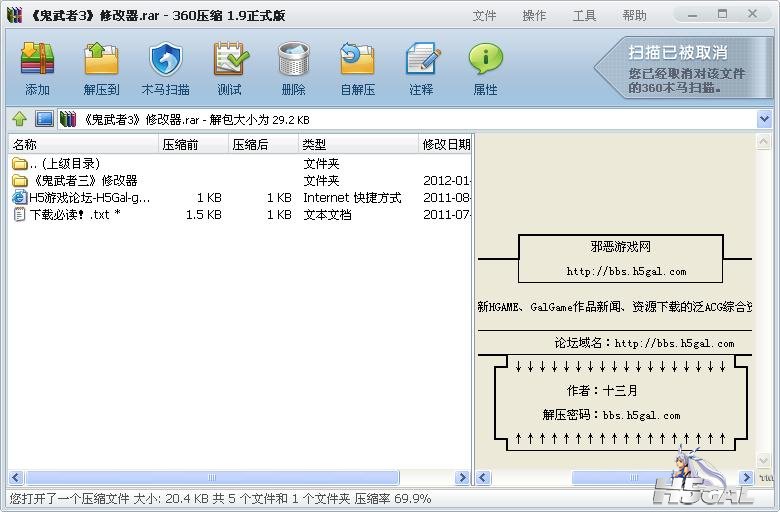Click 文本文档 type cell
The height and width of the screenshot is (512, 780).
(327, 214)
